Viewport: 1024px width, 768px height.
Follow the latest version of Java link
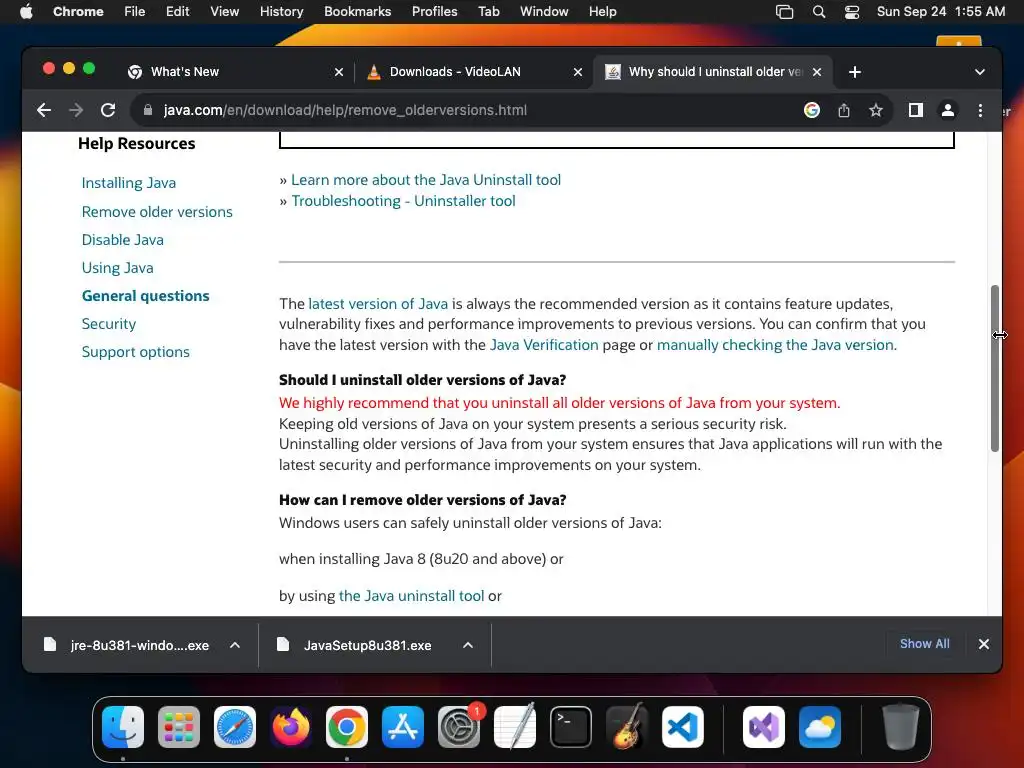(378, 304)
